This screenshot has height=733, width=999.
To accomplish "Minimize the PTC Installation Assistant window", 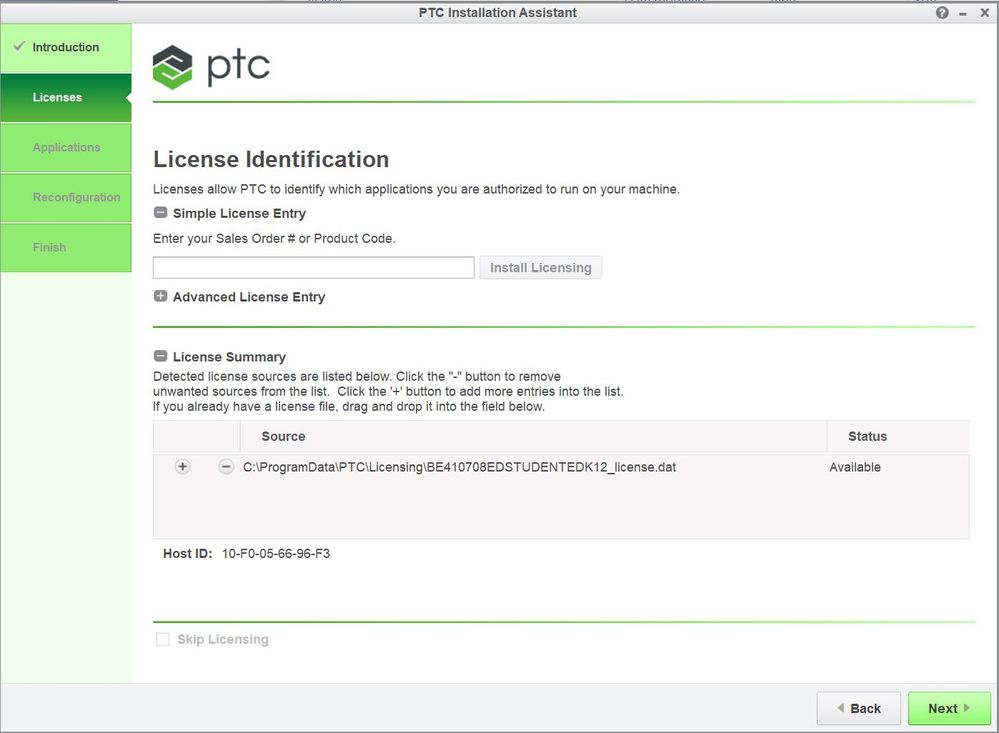I will pyautogui.click(x=963, y=13).
